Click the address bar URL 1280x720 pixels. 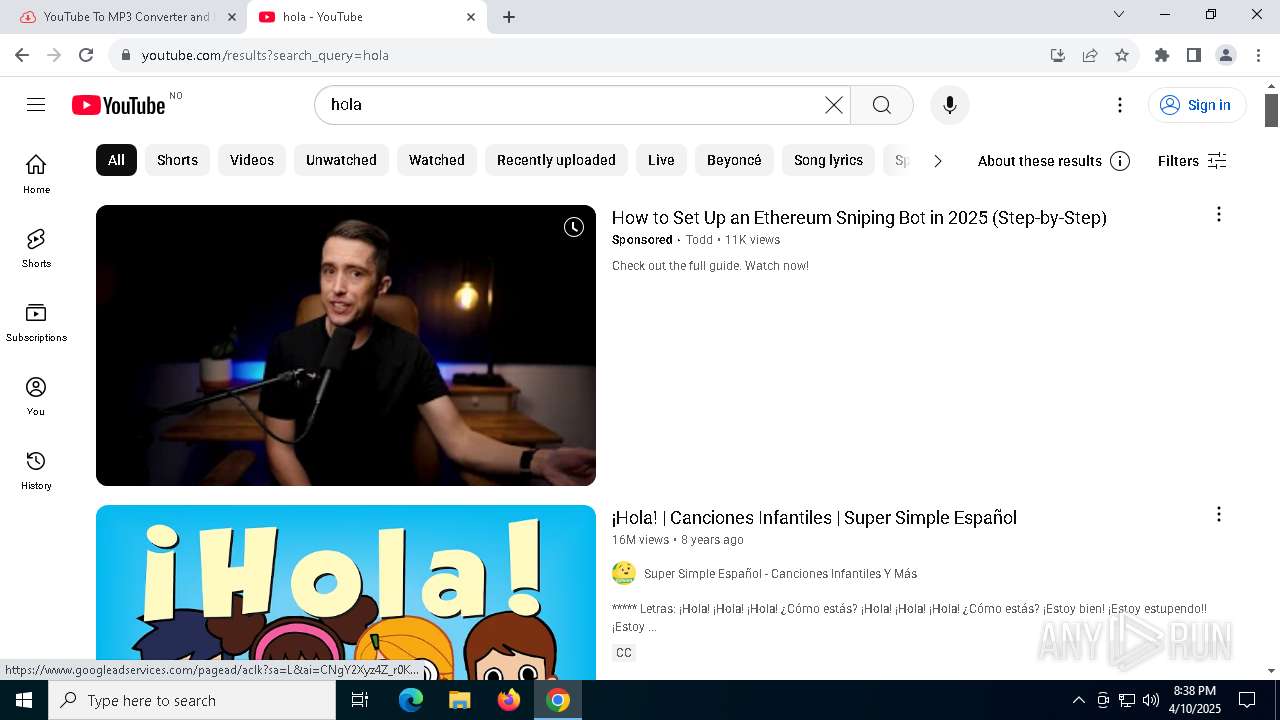tap(265, 55)
